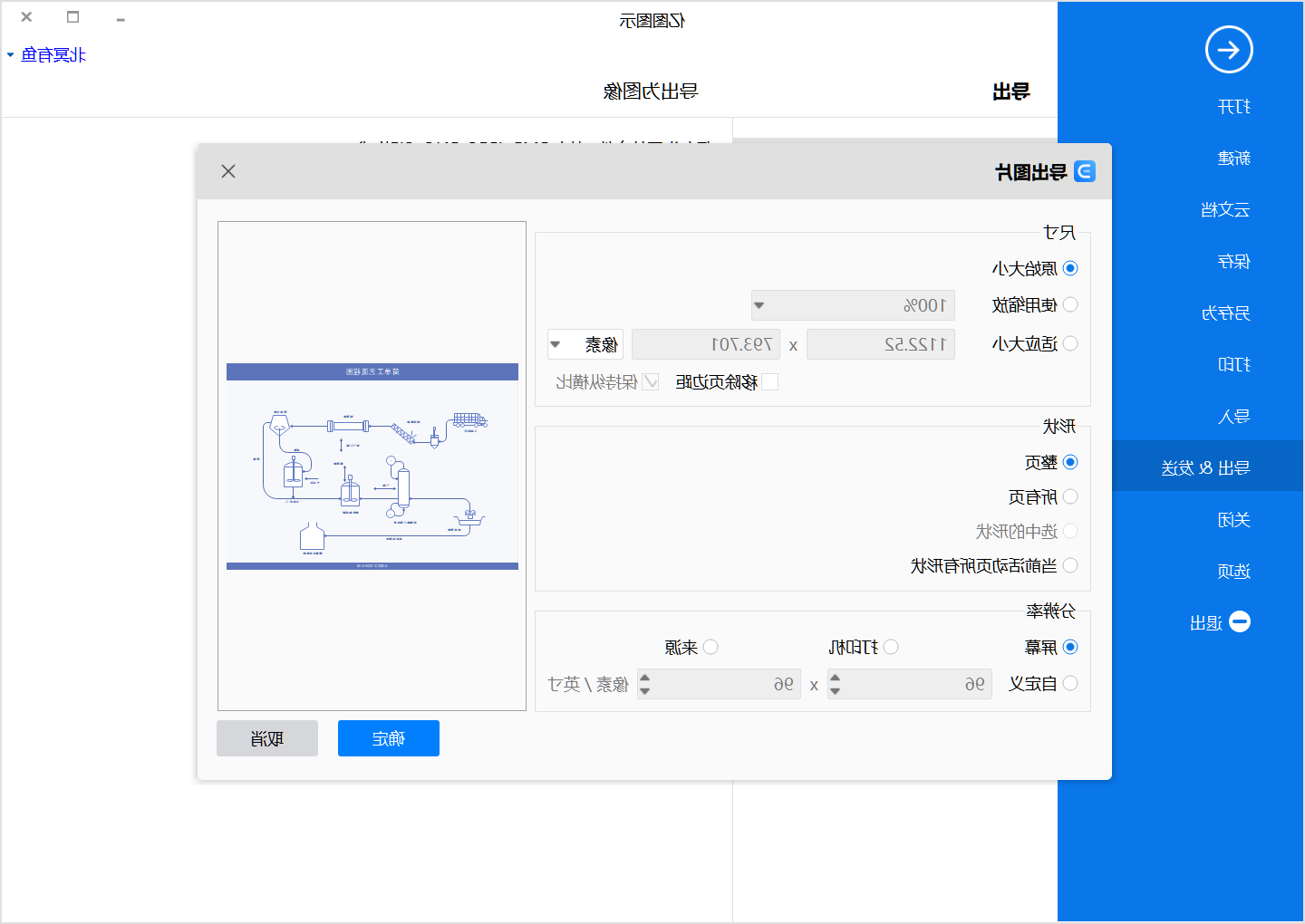The width and height of the screenshot is (1305, 924).
Task: Click the 退出 label in sidebar
Action: click(1206, 623)
